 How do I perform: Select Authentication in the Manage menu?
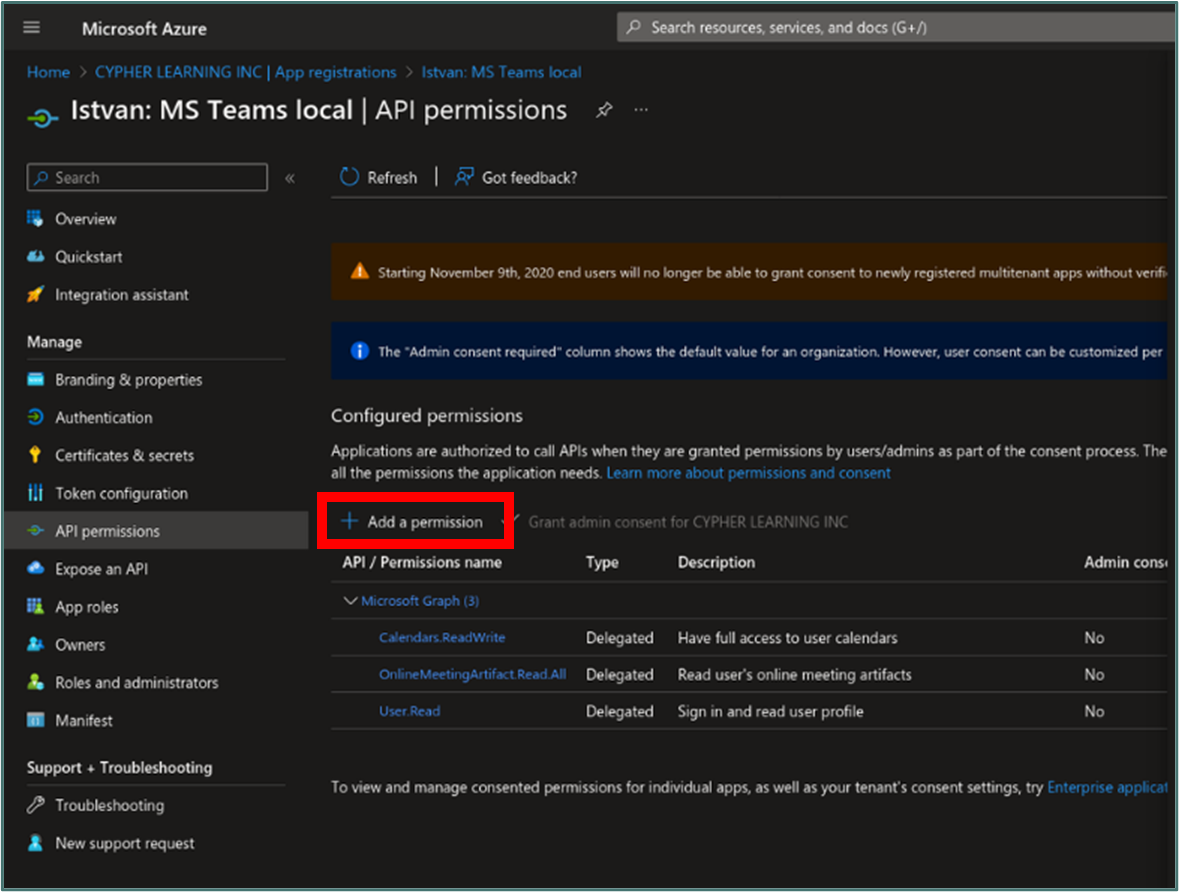click(104, 417)
